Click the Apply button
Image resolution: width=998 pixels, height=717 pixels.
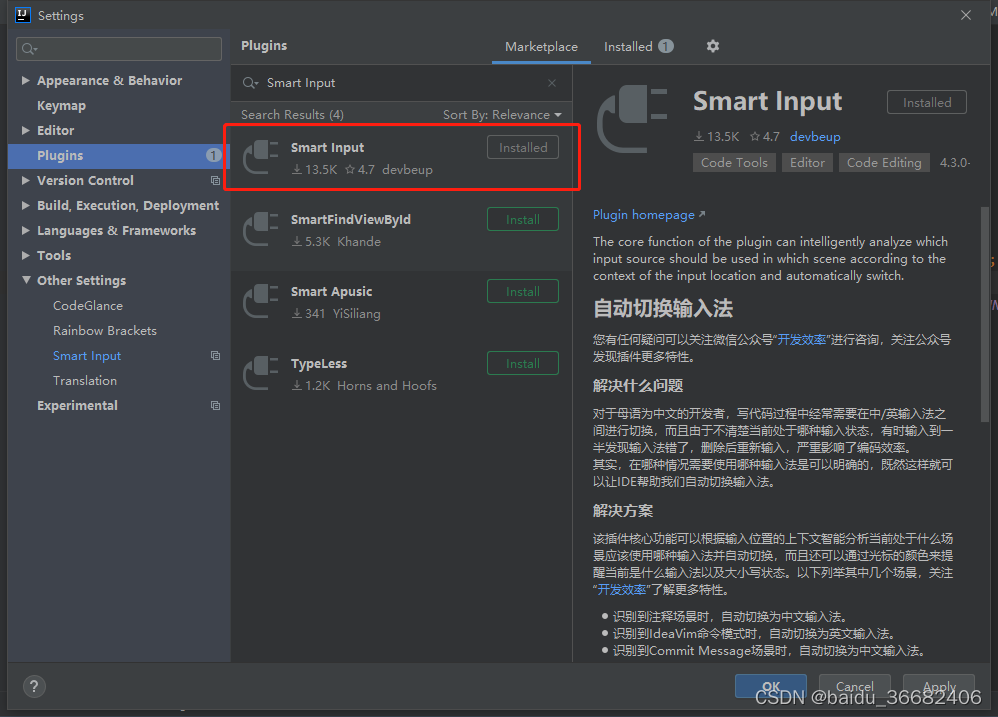(939, 686)
